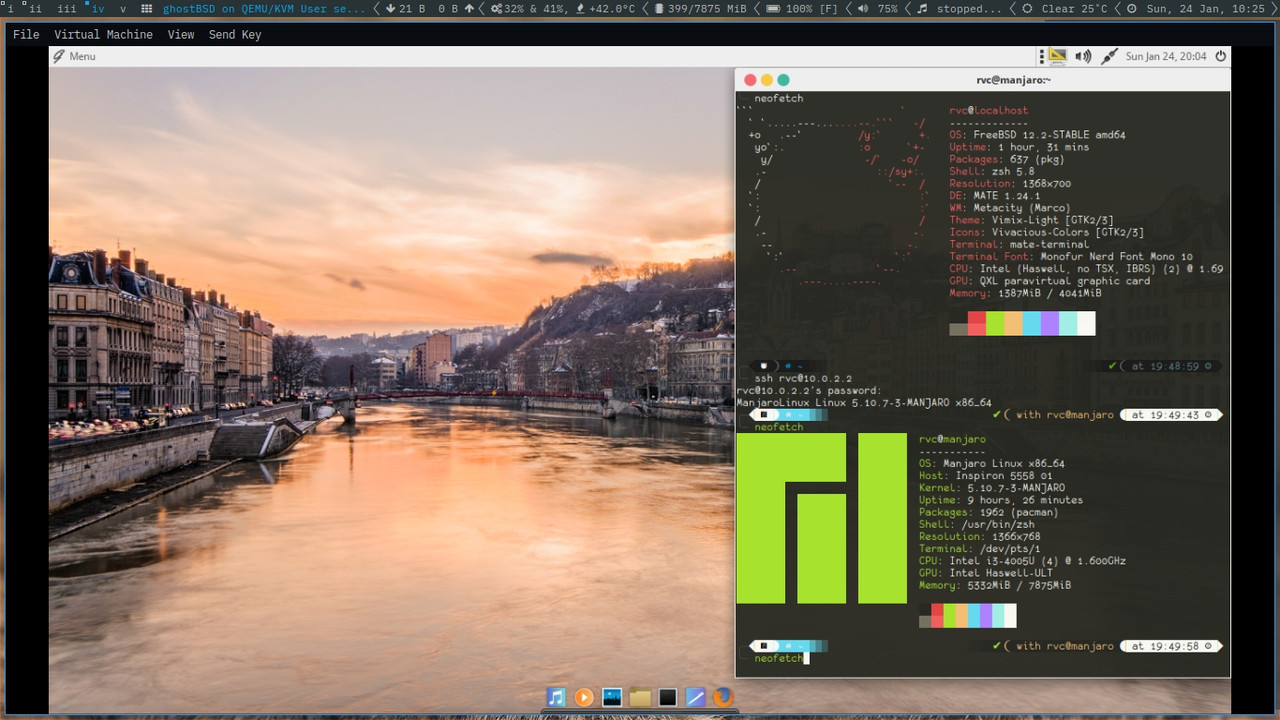Switch to workspace iv in host bar

96,8
